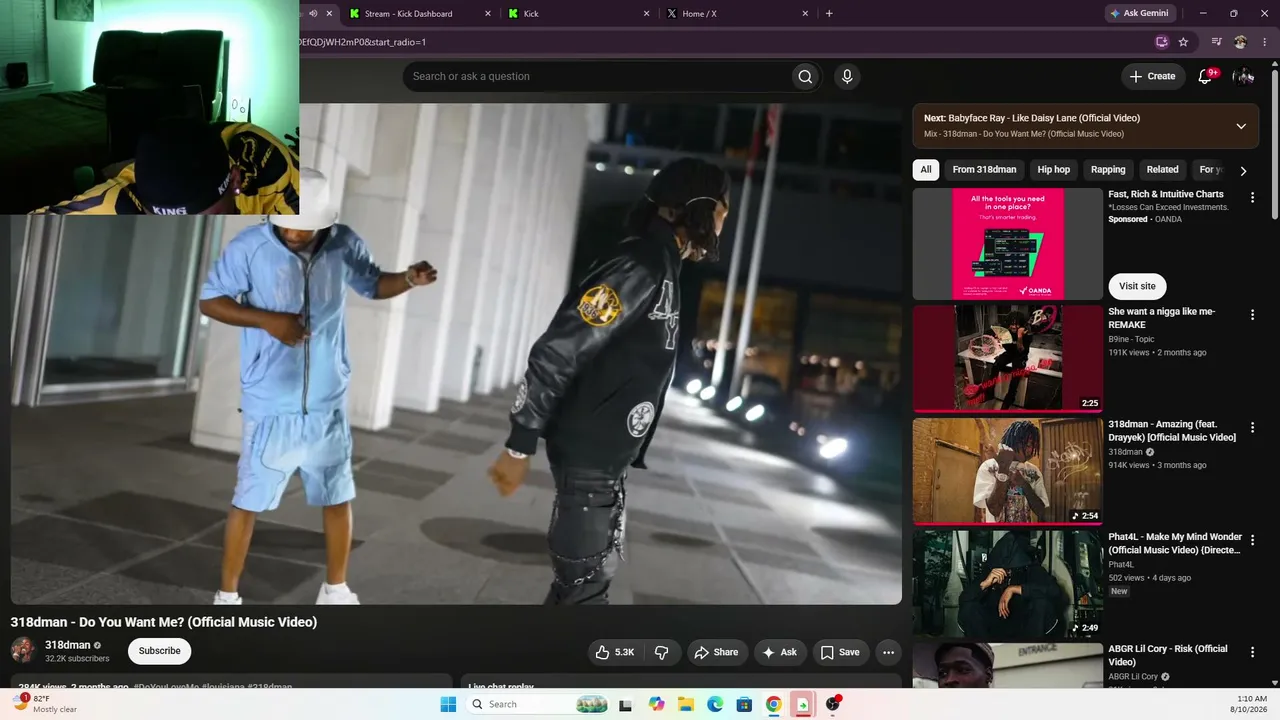Click the Ask Gemini button
Viewport: 1280px width, 720px height.
pos(1139,14)
